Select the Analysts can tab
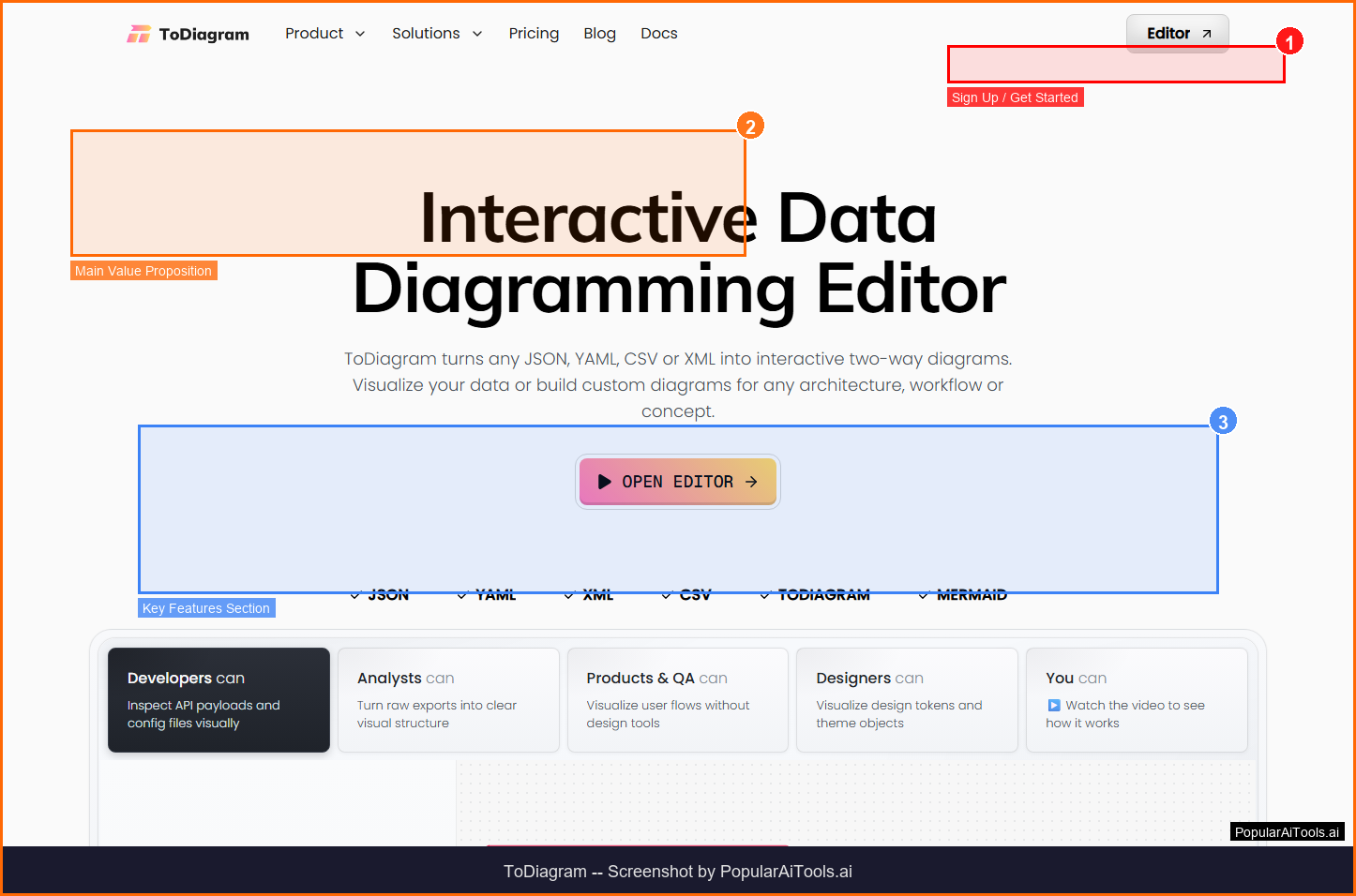The width and height of the screenshot is (1356, 896). 448,699
